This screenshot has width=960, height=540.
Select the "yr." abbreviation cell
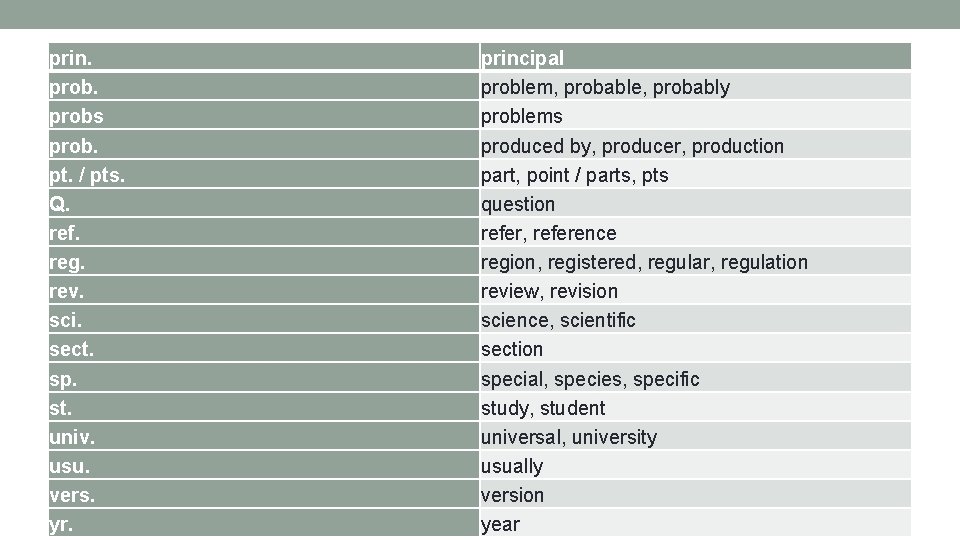(61, 524)
